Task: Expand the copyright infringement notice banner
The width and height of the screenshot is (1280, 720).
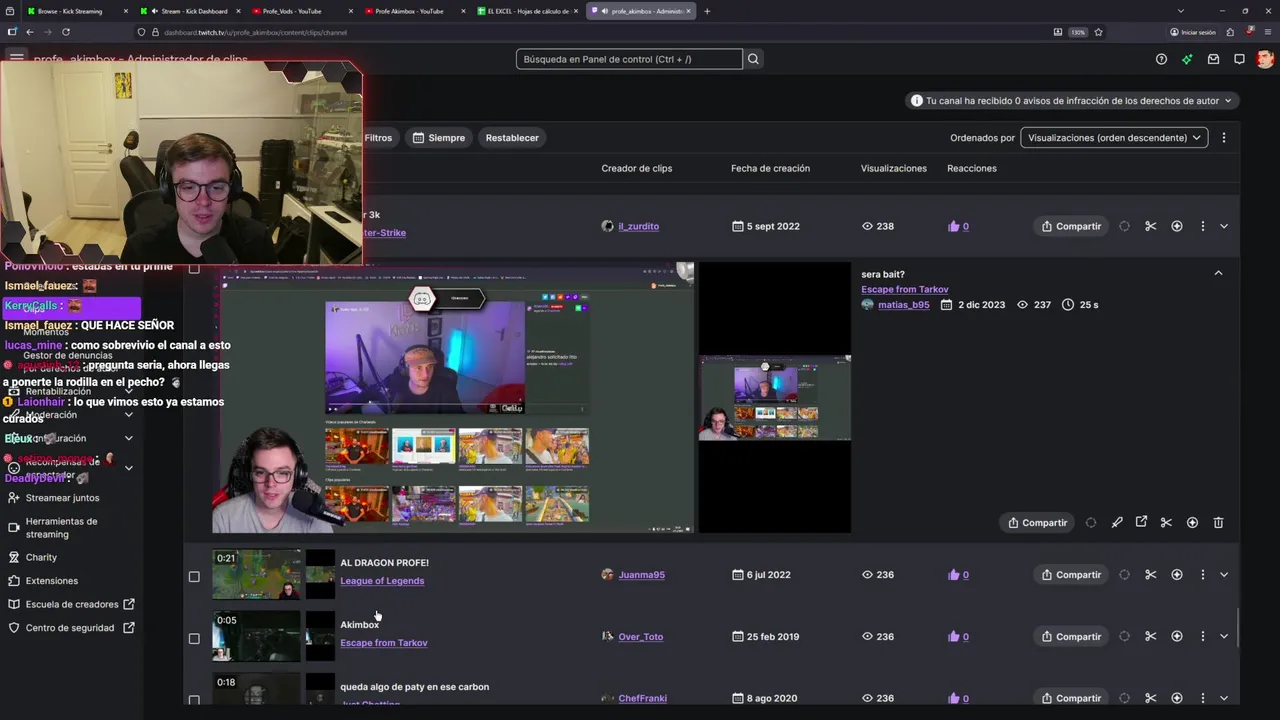Action: (1072, 100)
